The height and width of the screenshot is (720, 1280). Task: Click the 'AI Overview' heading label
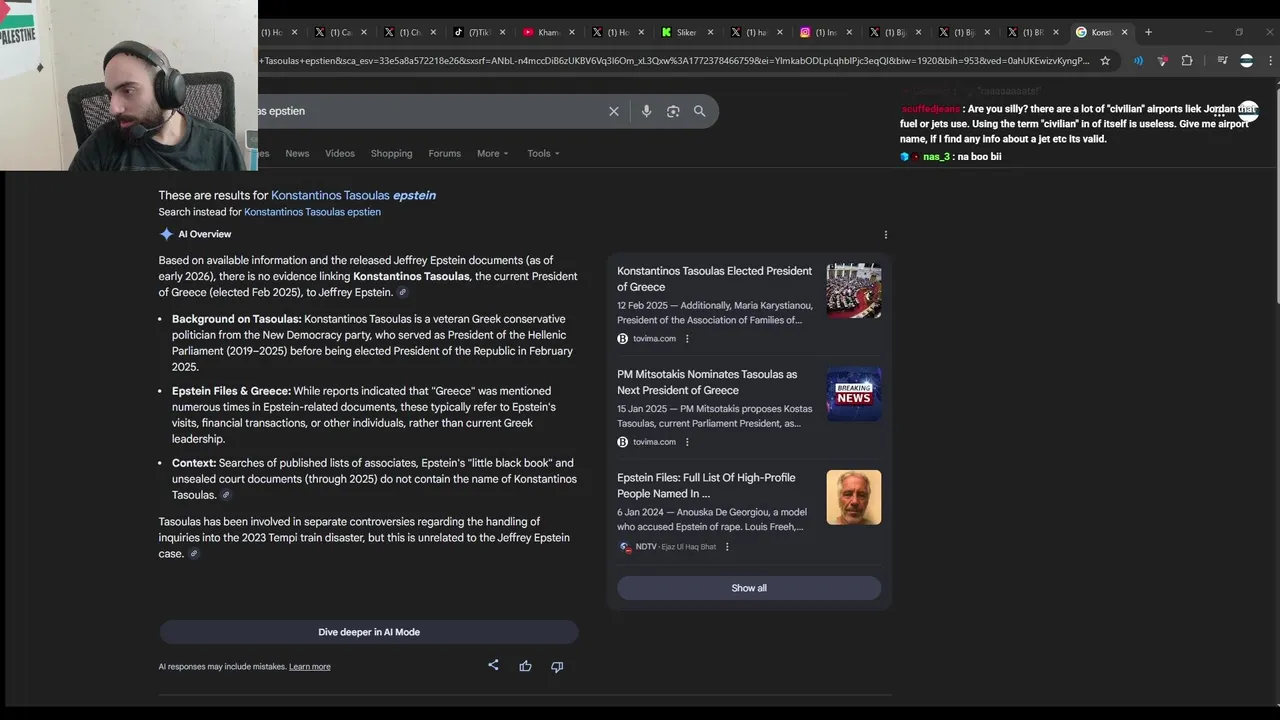coord(205,234)
